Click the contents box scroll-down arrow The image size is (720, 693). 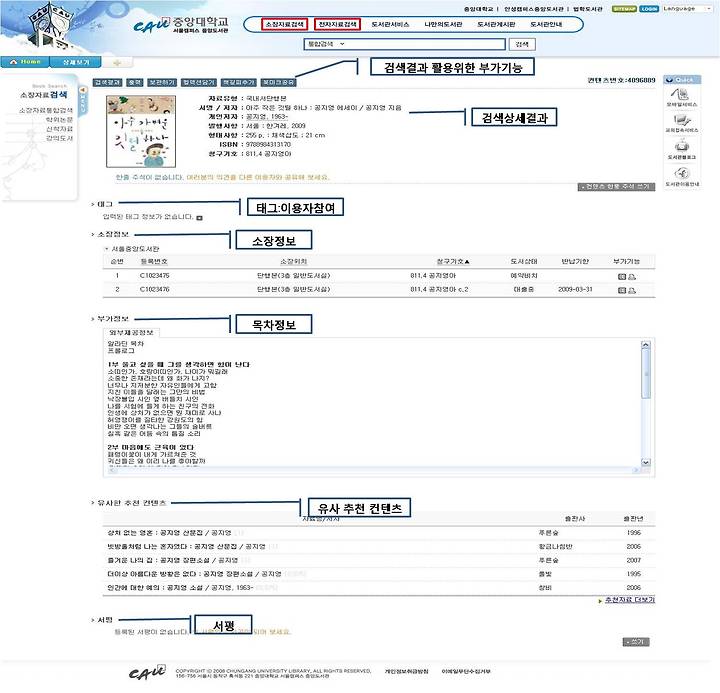pyautogui.click(x=646, y=462)
